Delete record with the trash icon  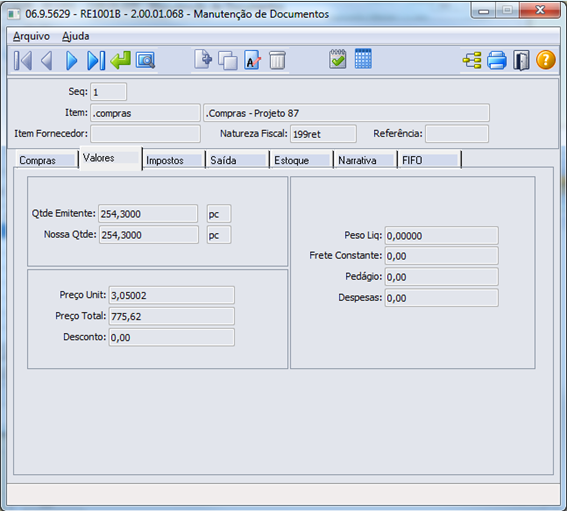(277, 60)
